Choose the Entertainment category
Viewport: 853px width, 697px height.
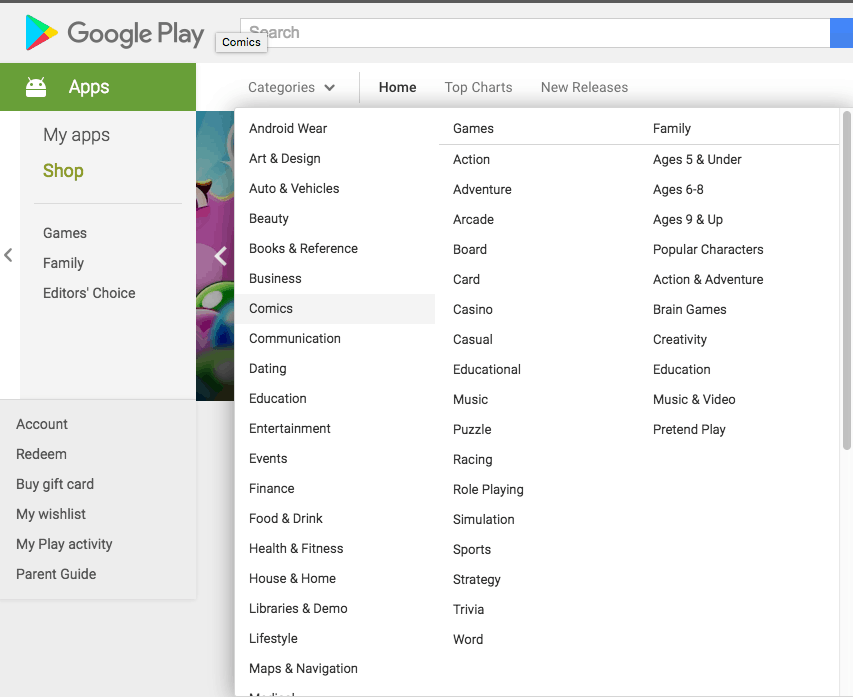pyautogui.click(x=289, y=428)
